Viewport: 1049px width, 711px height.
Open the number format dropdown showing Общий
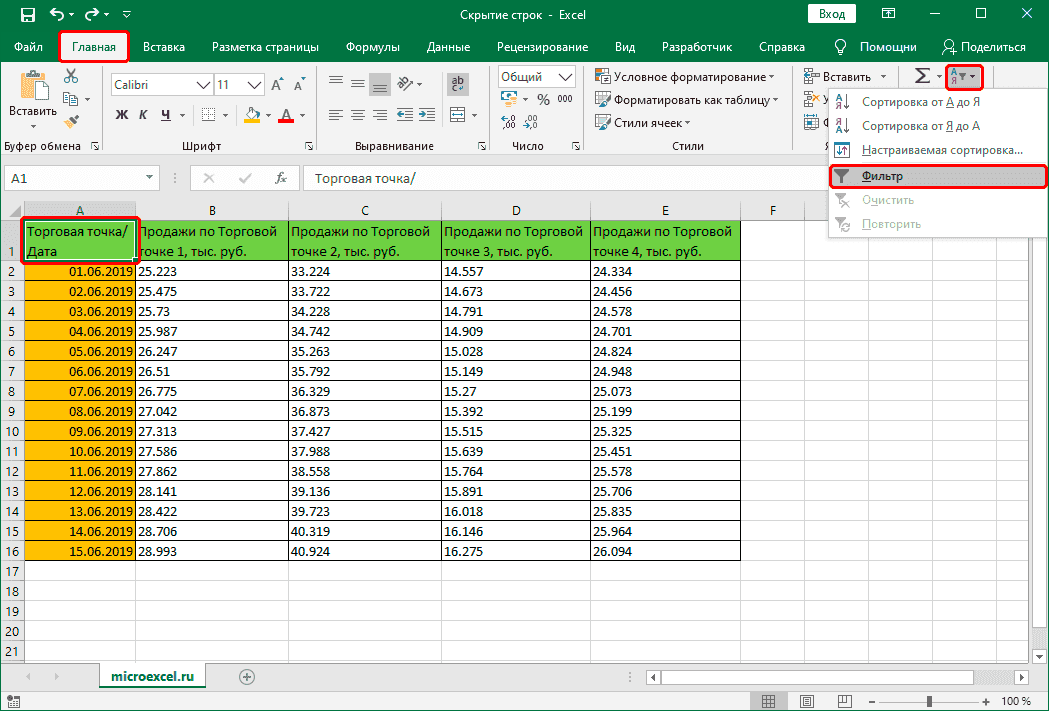coord(538,76)
